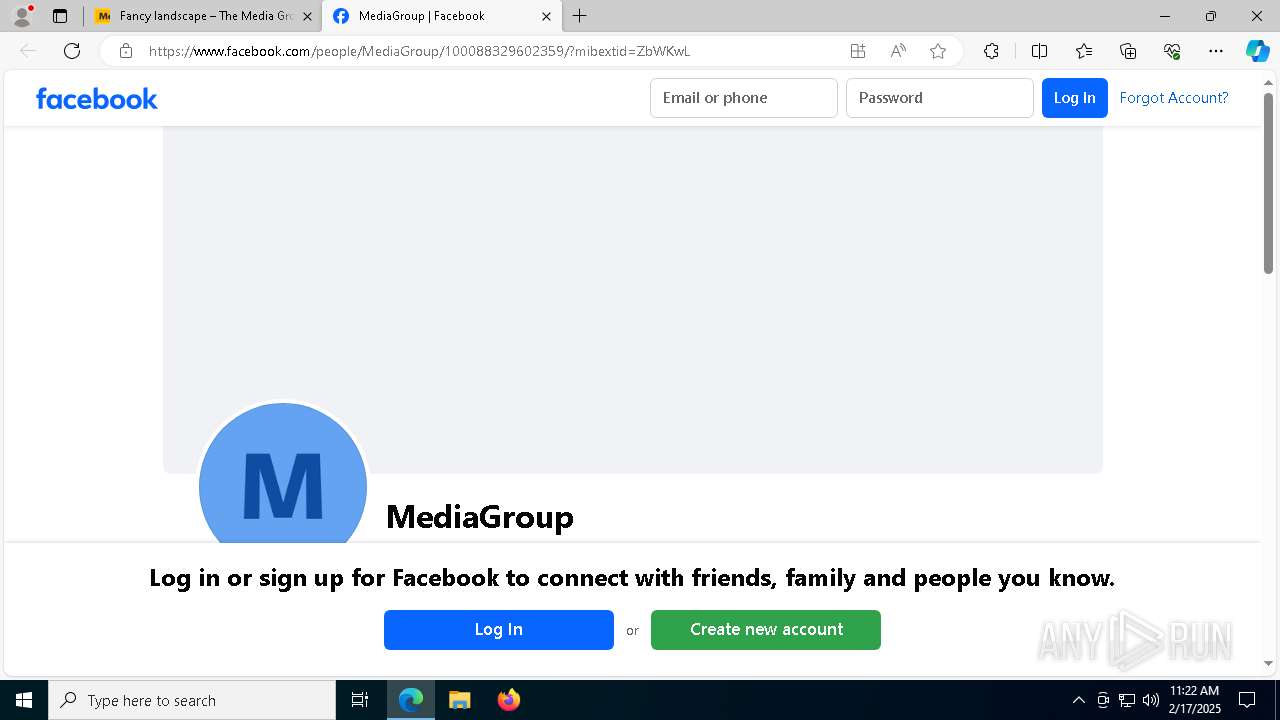Open Settings and more ellipsis menu
Screen dimensions: 1280x720
[1216, 51]
